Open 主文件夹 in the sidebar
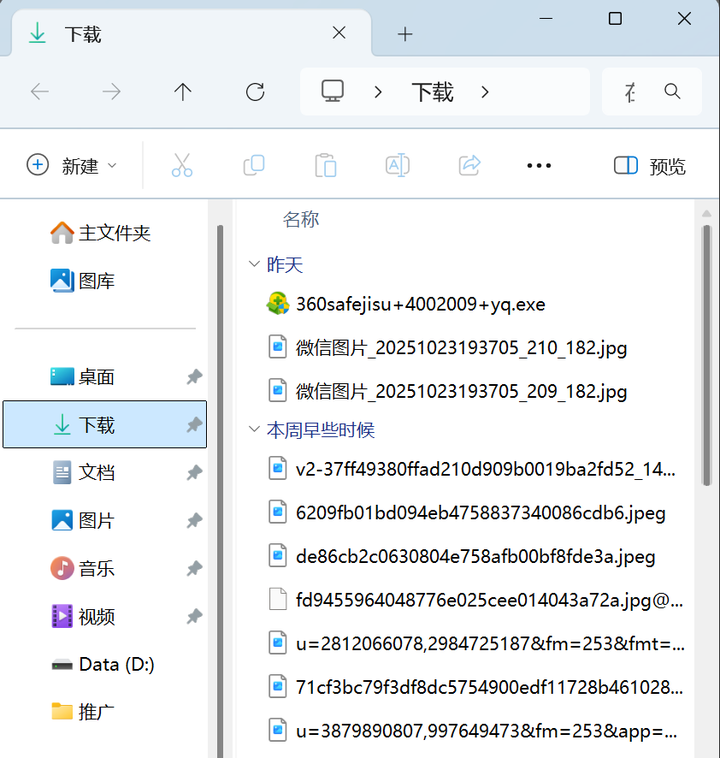 (x=101, y=233)
